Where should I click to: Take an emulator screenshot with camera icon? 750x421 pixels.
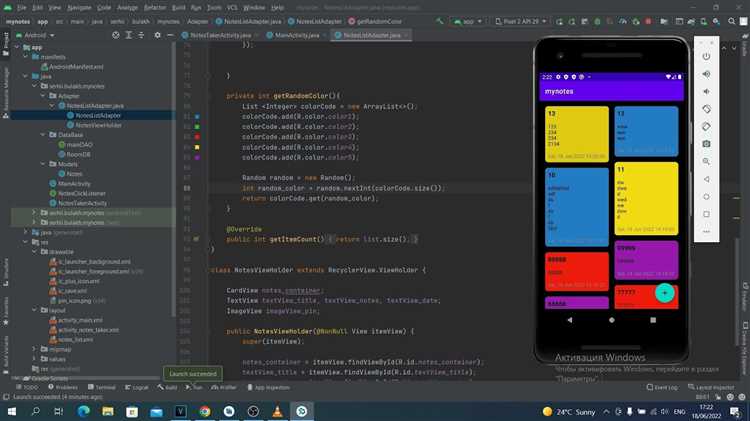click(x=706, y=143)
